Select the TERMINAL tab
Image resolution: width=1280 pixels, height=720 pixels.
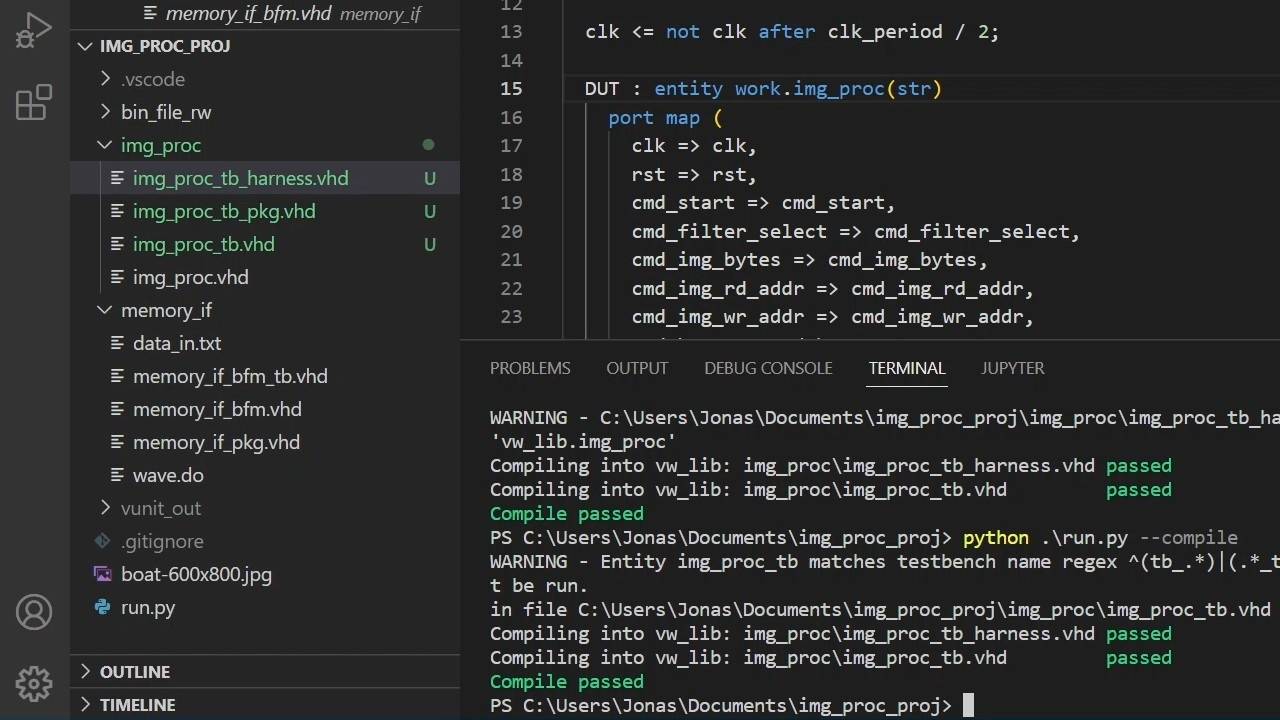click(907, 368)
